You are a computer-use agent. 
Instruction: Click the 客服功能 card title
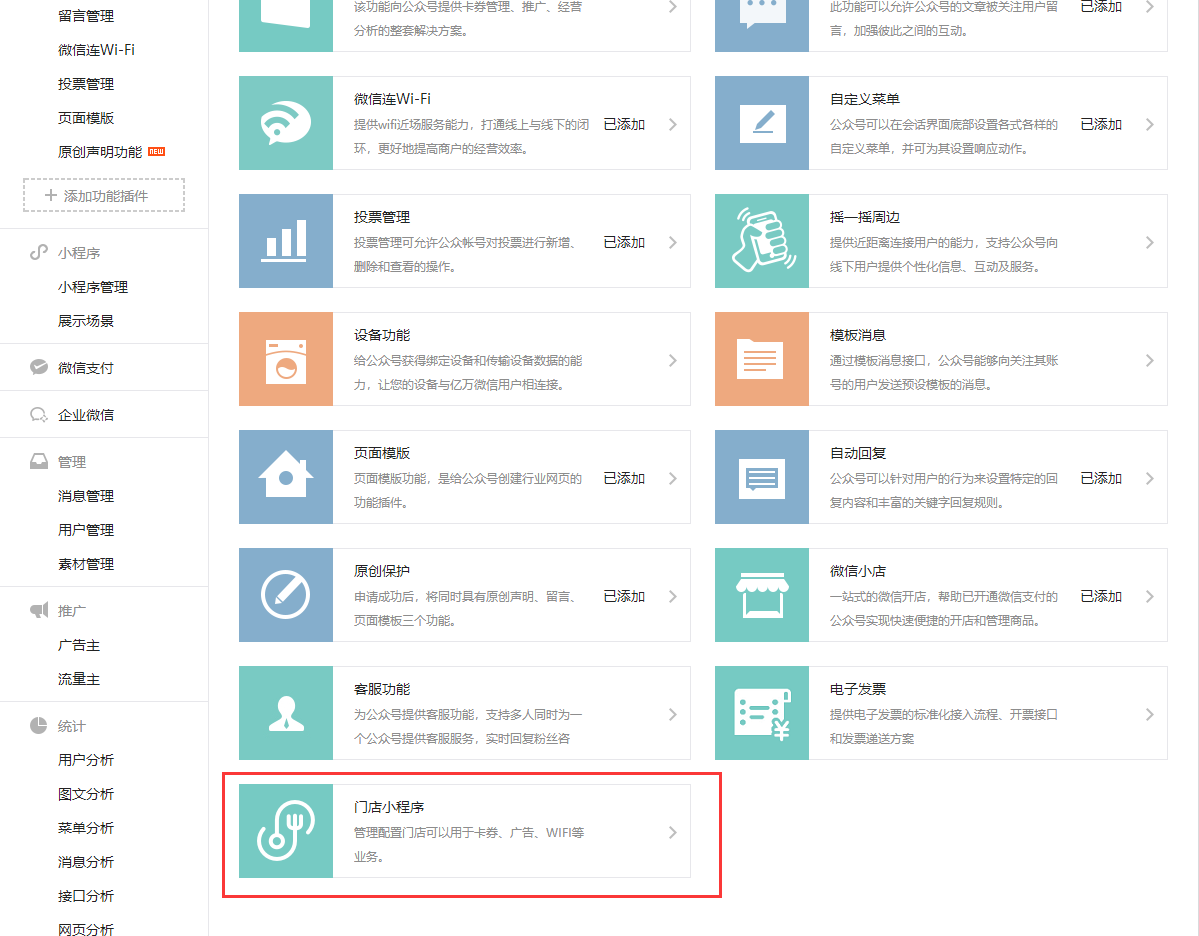pyautogui.click(x=382, y=689)
